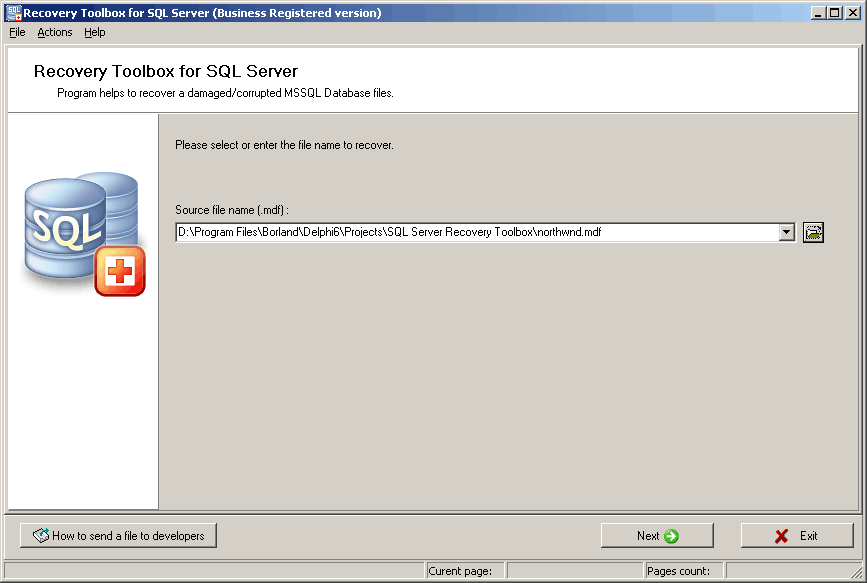Click the 'Curent page:' status bar label

click(460, 571)
